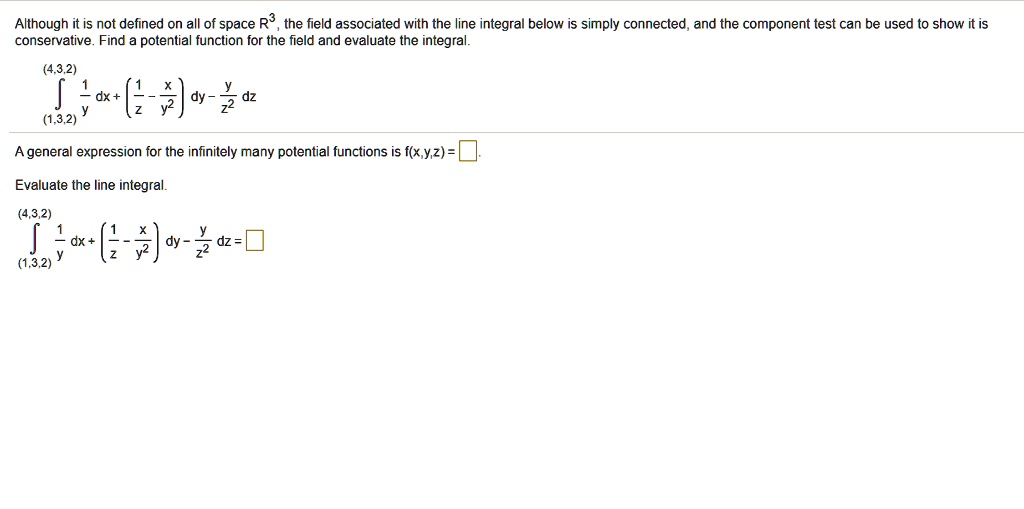Click the top integral's lower limit (1,3,2)
Viewport: 1024px width, 509px height.
59,120
